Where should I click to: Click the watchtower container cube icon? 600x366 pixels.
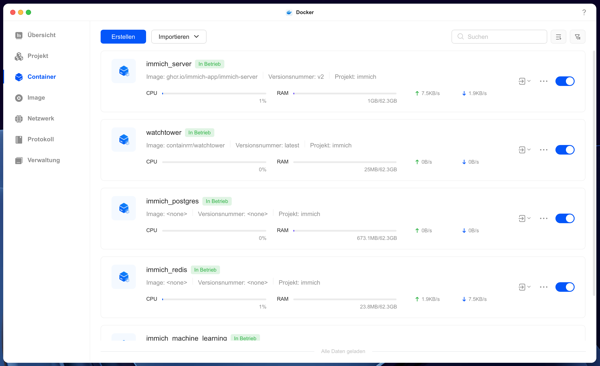click(124, 139)
